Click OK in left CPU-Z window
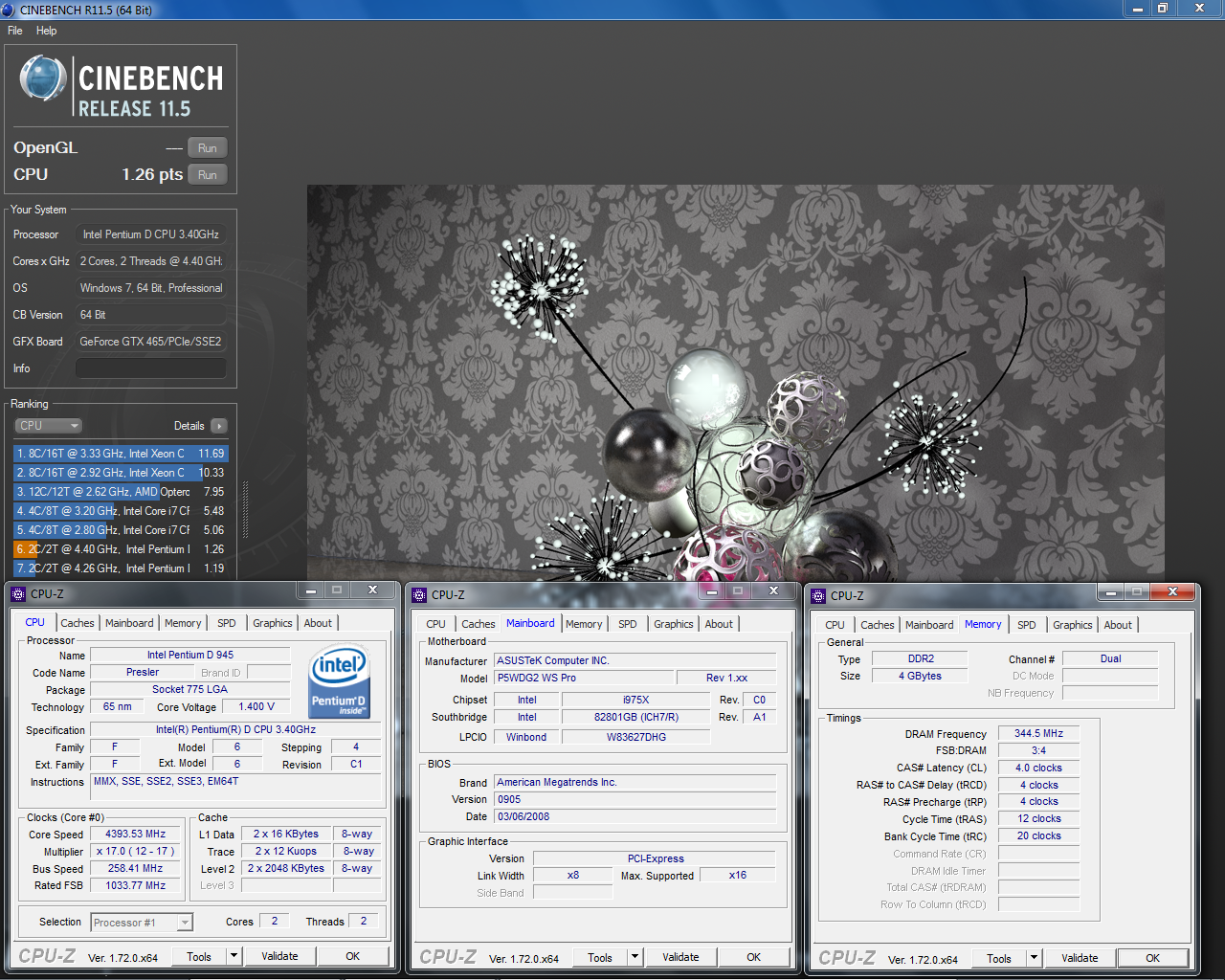The image size is (1225, 980). (x=353, y=956)
